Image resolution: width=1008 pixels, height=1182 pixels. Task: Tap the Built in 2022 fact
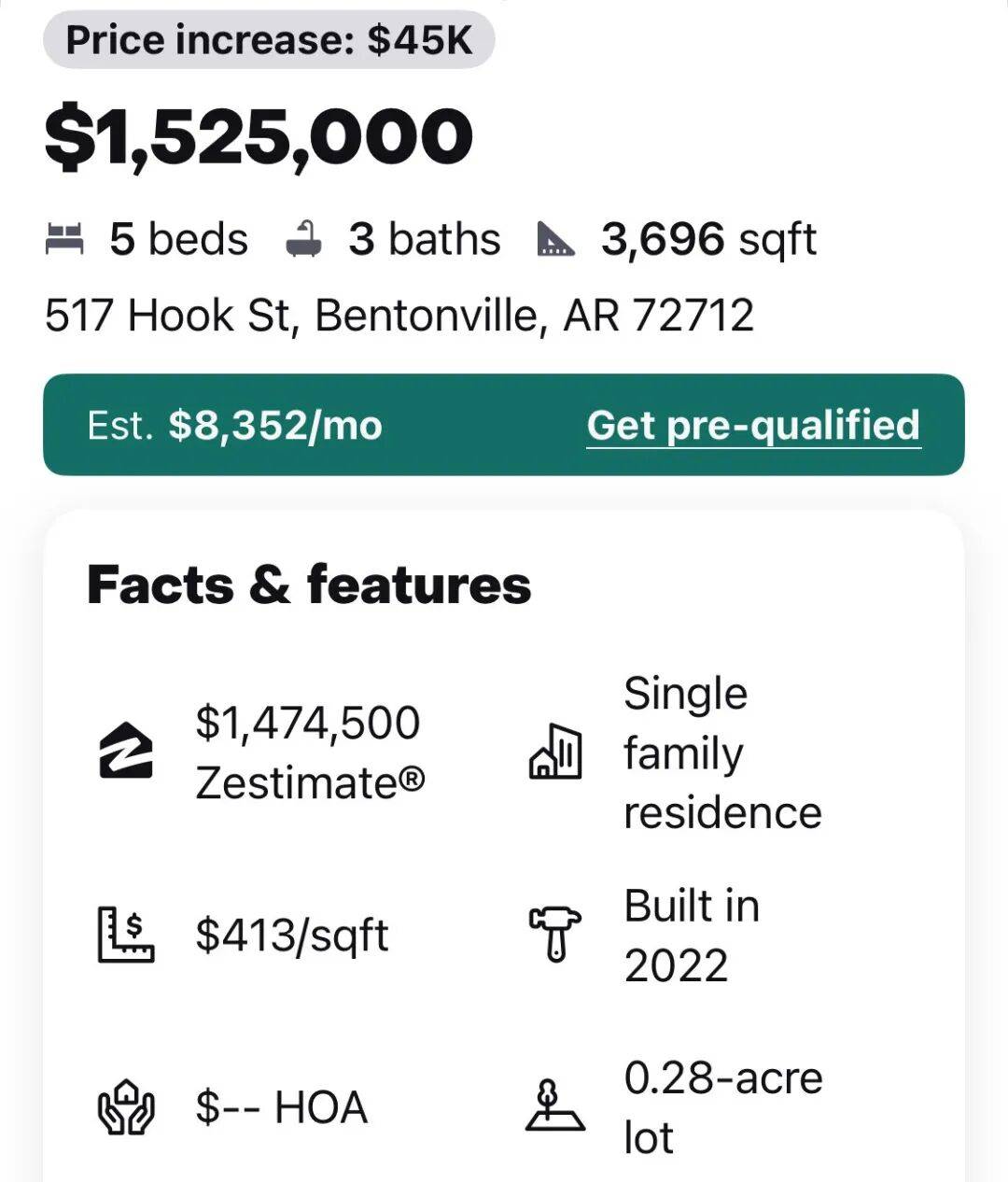coord(692,935)
